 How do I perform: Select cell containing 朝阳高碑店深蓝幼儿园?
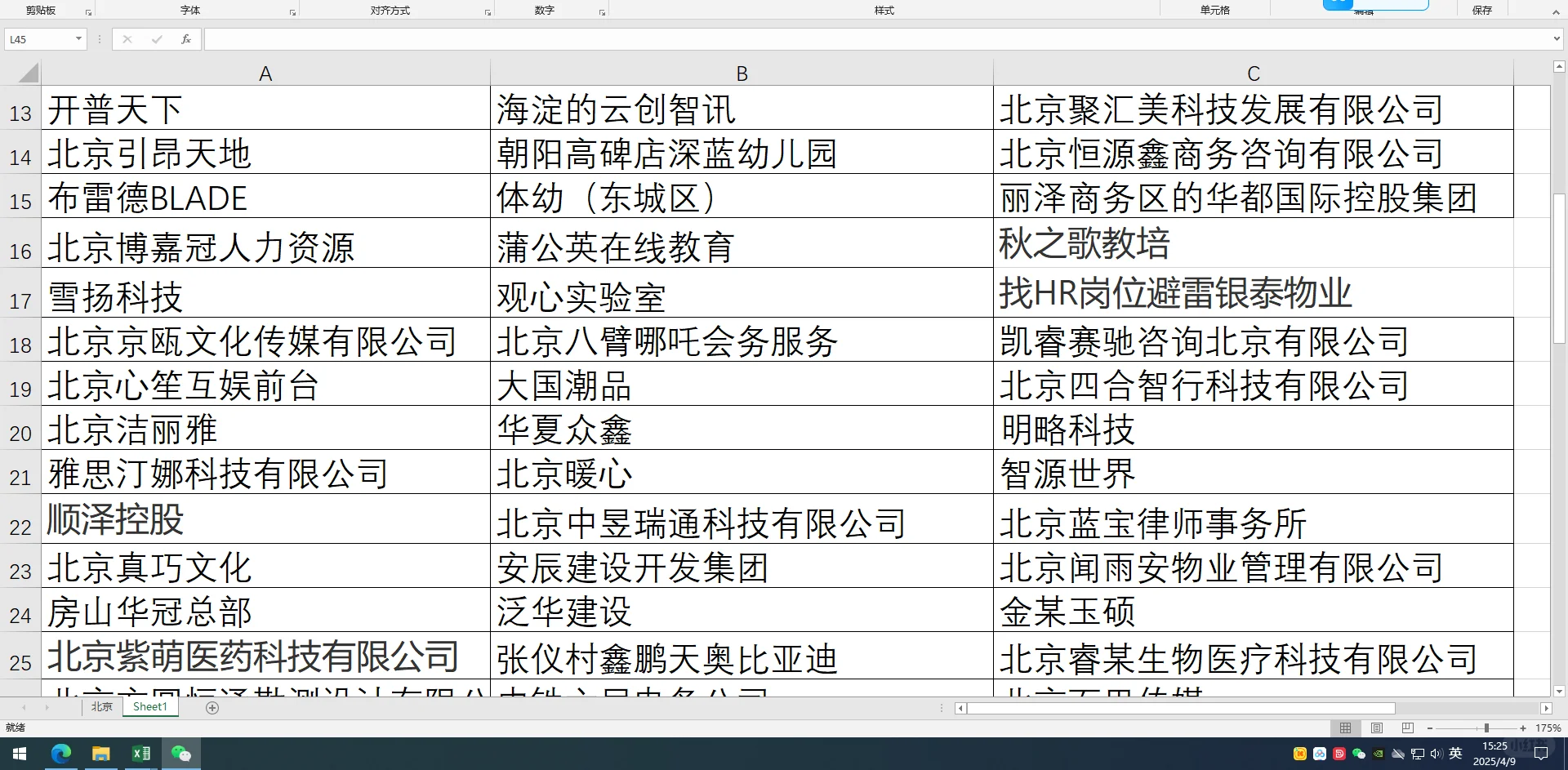(x=742, y=153)
